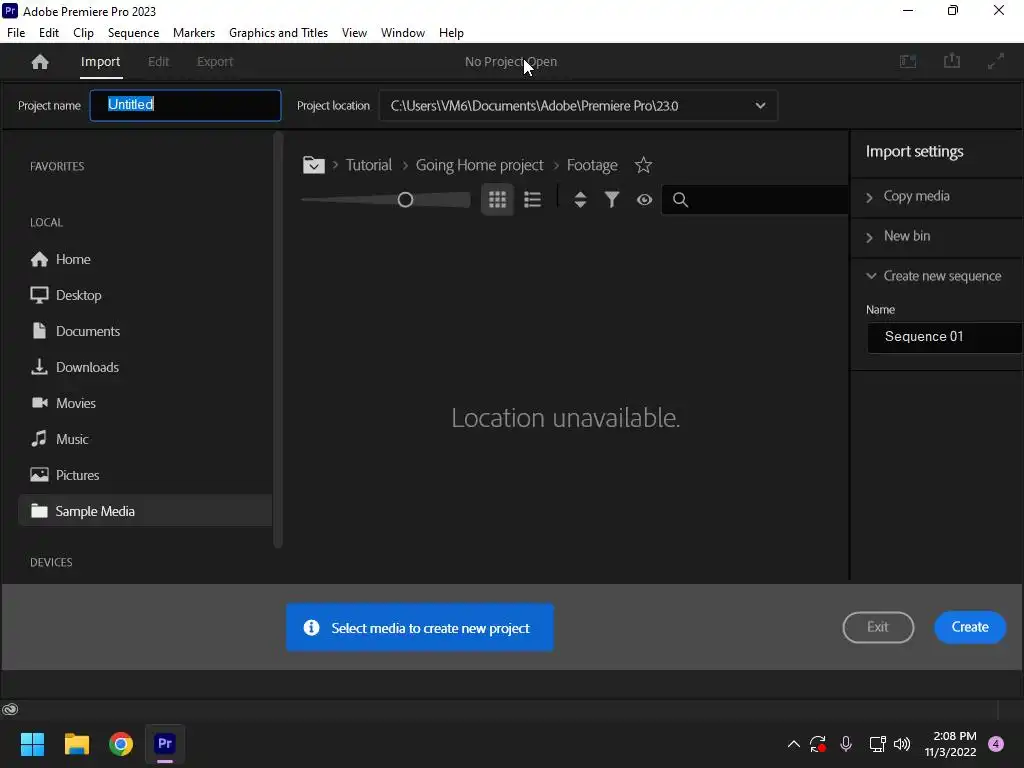Image resolution: width=1024 pixels, height=768 pixels.
Task: Open the Help menu
Action: click(451, 33)
